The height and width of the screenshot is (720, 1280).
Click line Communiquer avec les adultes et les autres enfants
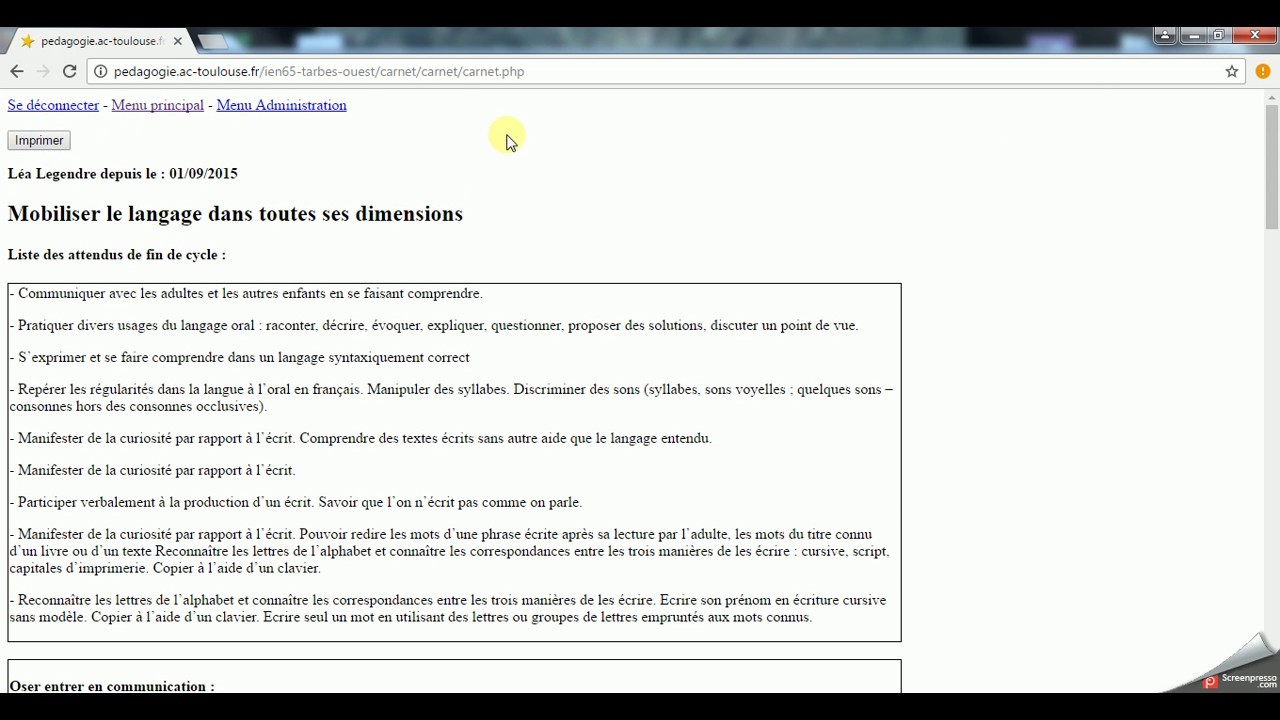(246, 293)
